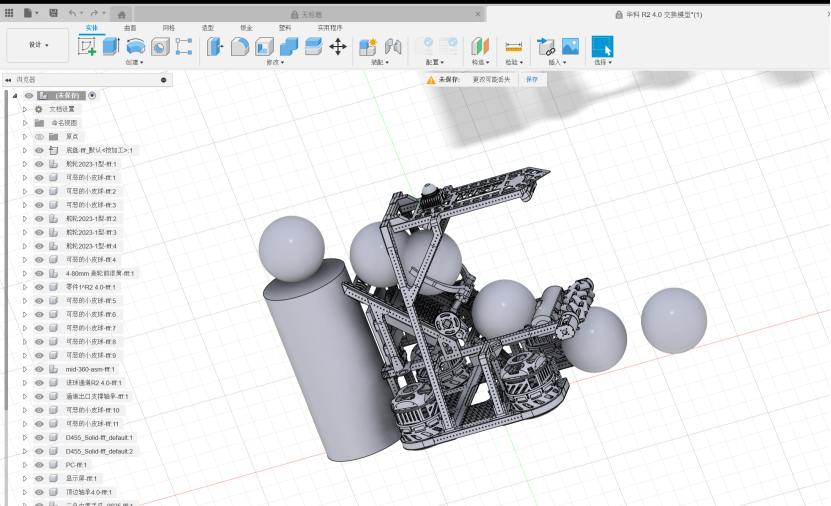Viewport: 831px width, 506px height.
Task: Open the 设计 workspace dropdown
Action: [38, 45]
